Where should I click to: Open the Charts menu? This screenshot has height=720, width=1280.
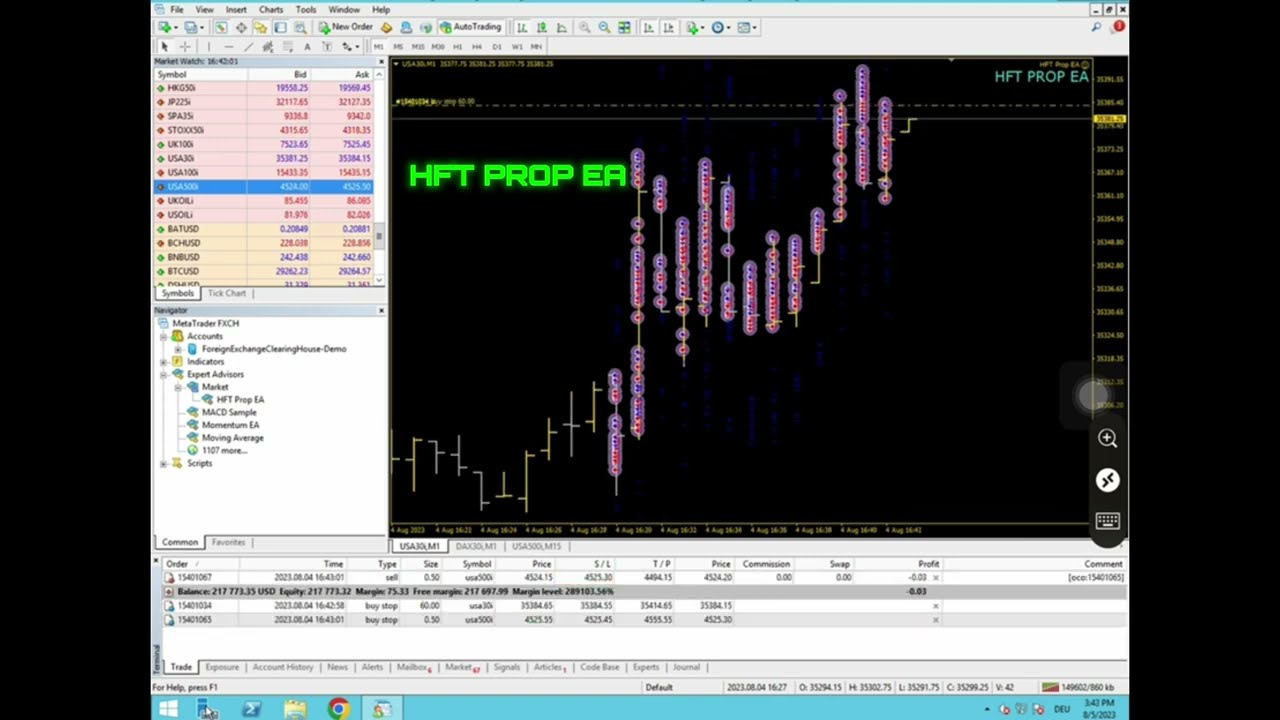point(271,9)
